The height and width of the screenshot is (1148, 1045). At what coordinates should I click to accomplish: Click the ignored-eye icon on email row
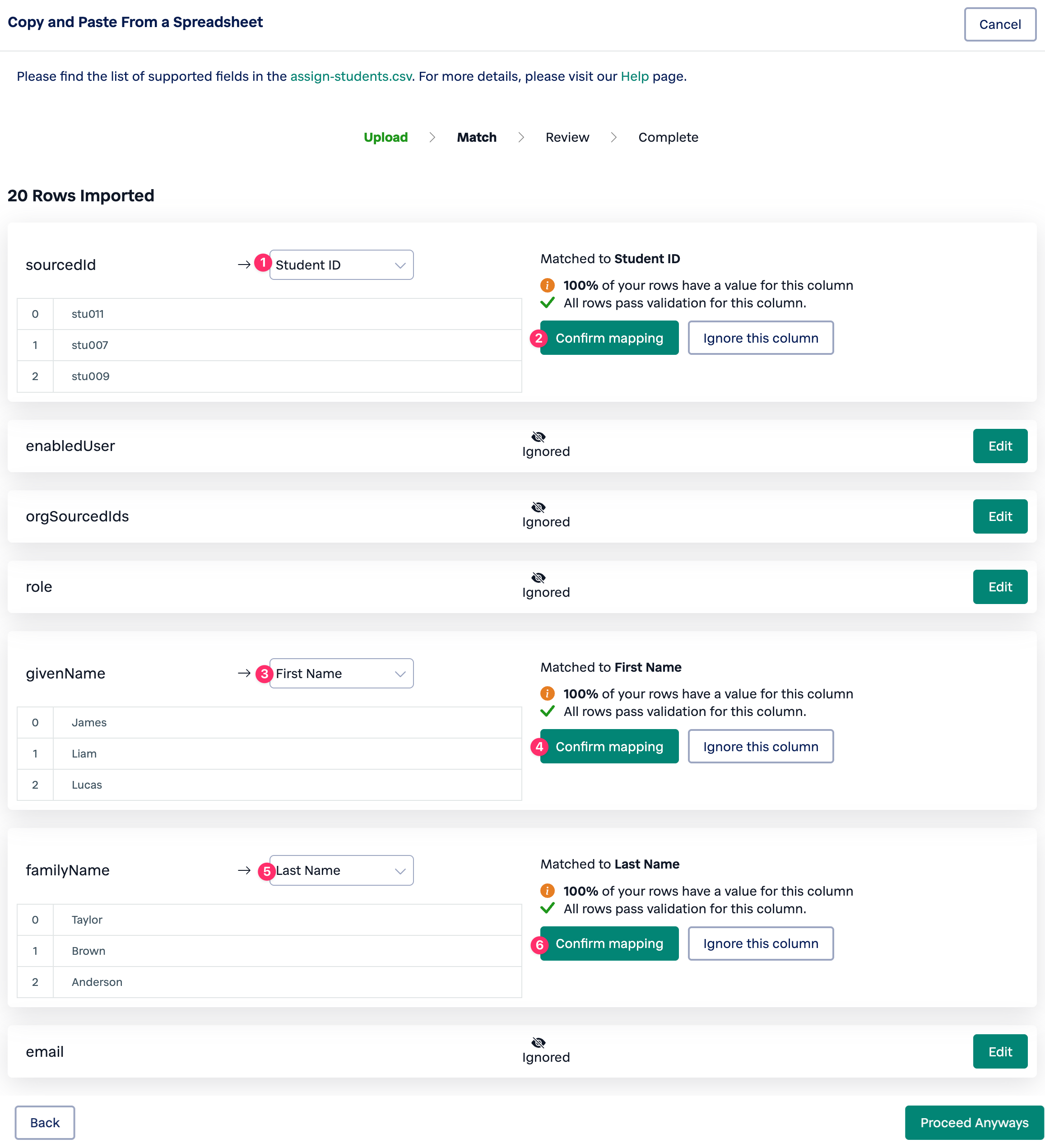click(x=538, y=1043)
